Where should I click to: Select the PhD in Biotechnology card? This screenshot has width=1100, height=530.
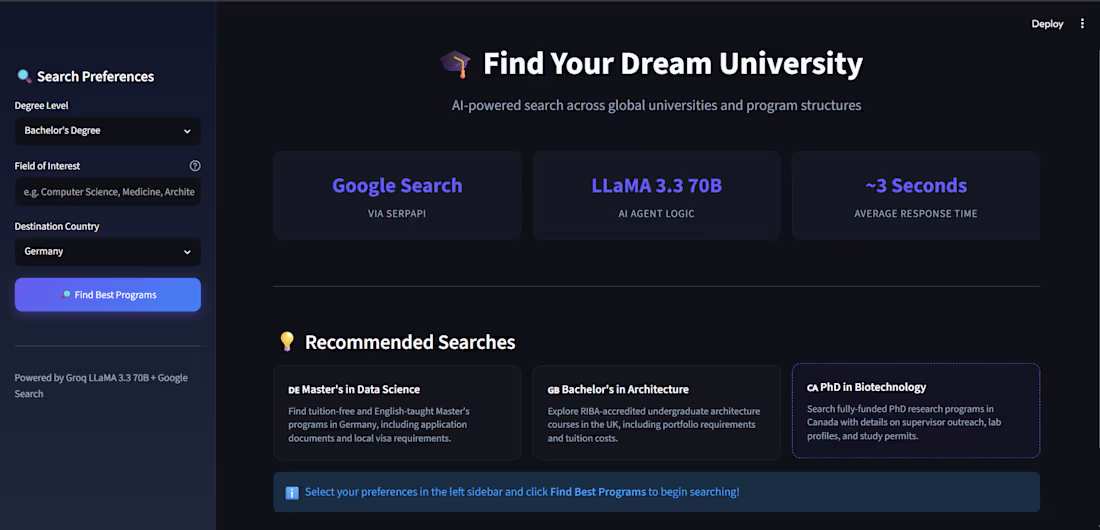[x=916, y=411]
